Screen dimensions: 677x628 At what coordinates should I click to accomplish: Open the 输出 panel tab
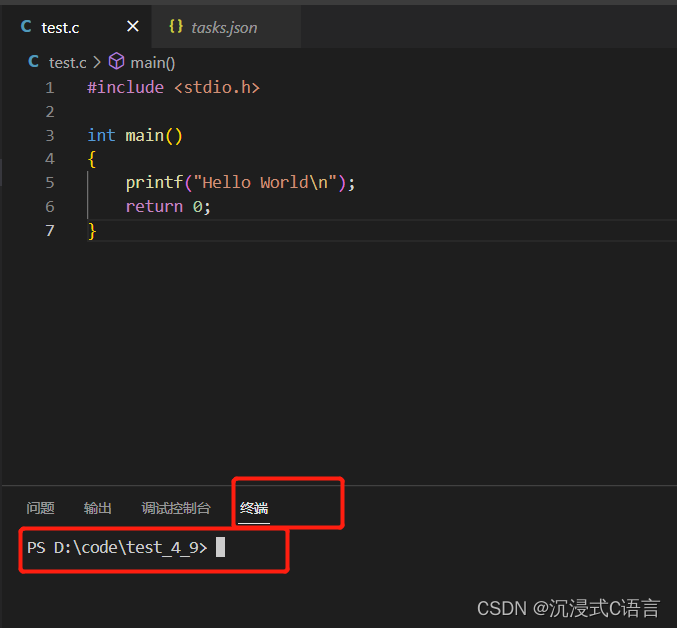click(98, 508)
